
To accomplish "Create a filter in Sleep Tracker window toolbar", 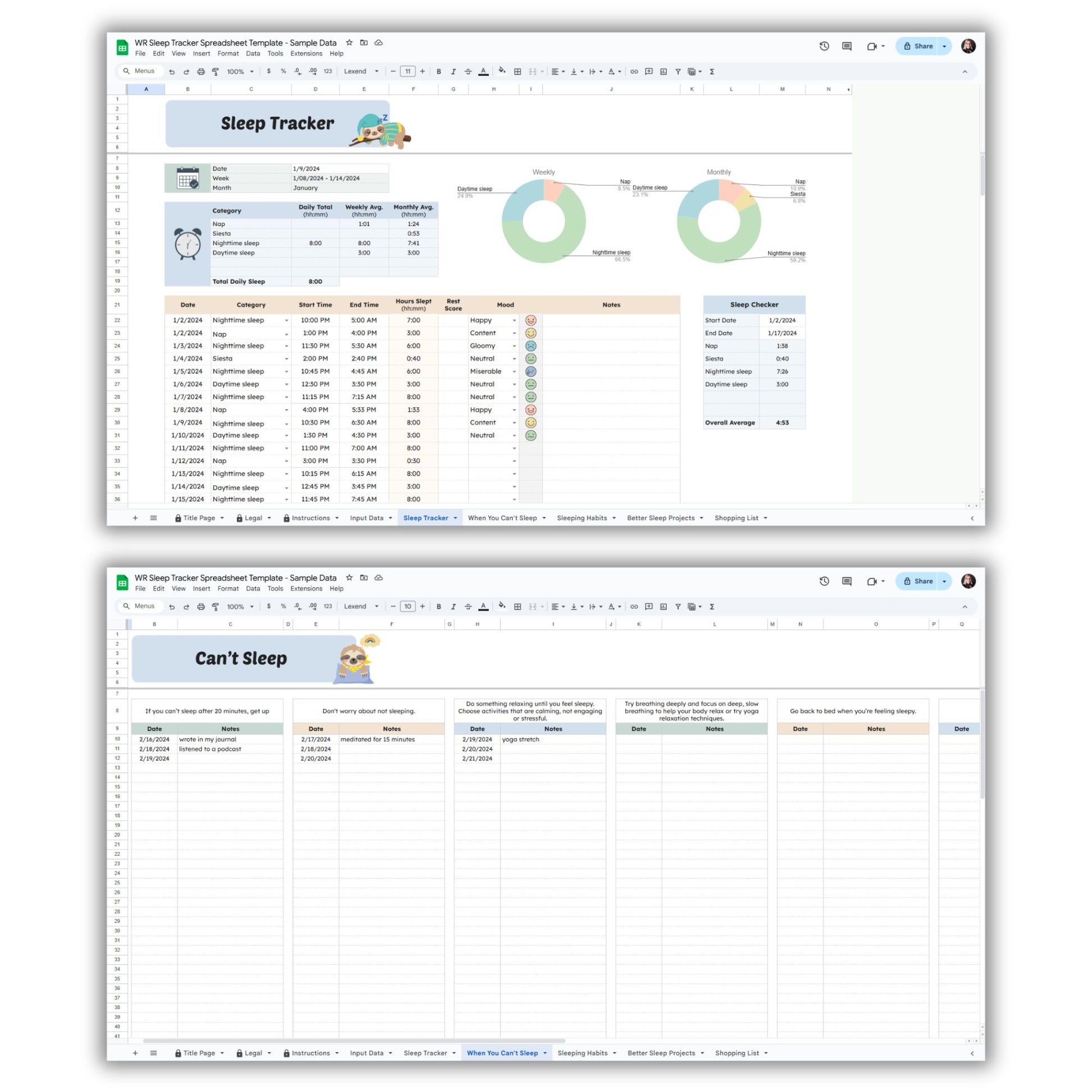I will 678,72.
